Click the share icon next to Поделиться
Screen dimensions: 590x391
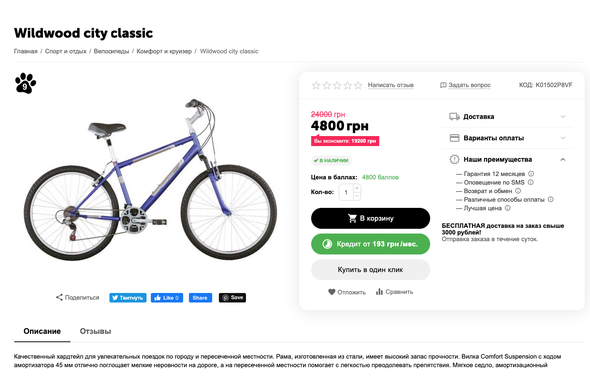tap(59, 297)
